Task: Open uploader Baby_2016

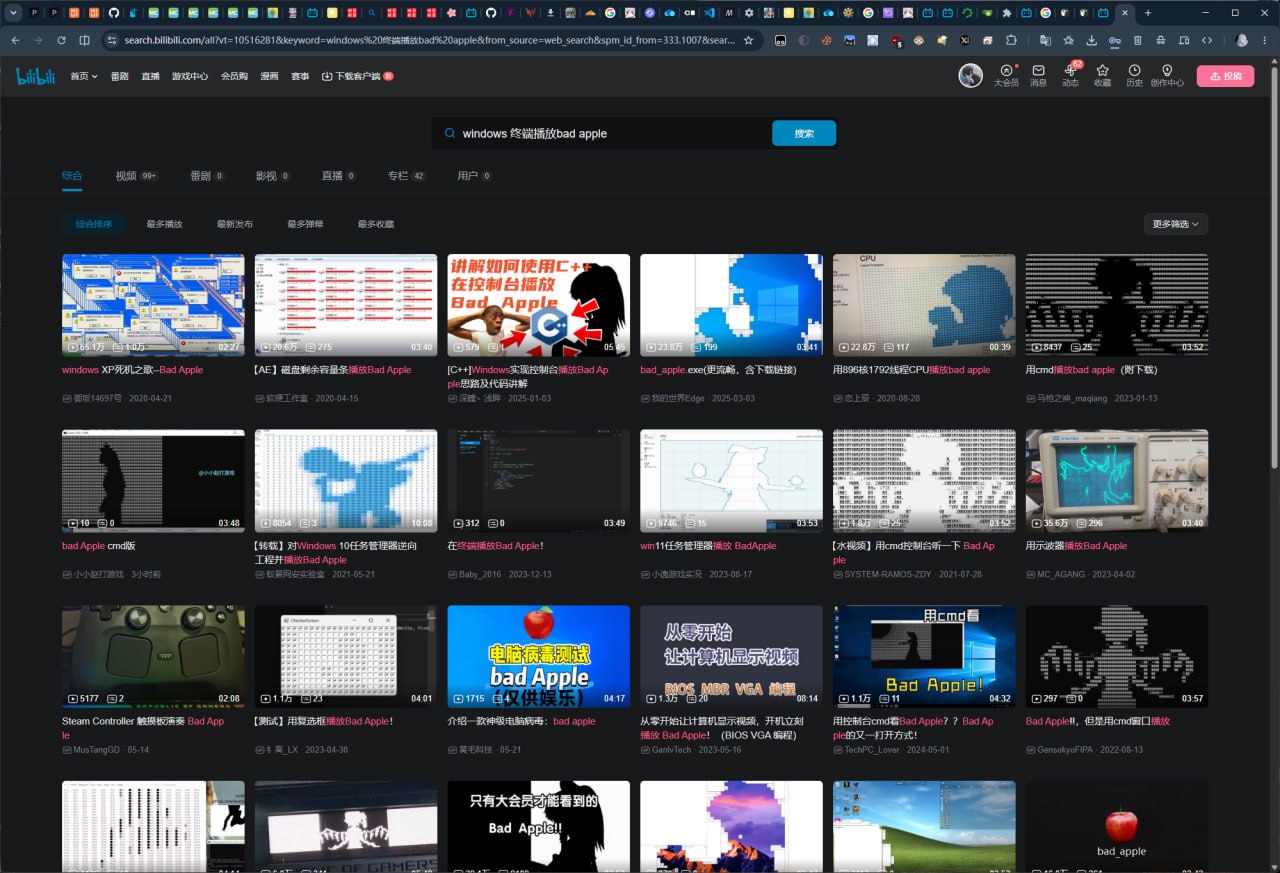Action: (x=475, y=574)
